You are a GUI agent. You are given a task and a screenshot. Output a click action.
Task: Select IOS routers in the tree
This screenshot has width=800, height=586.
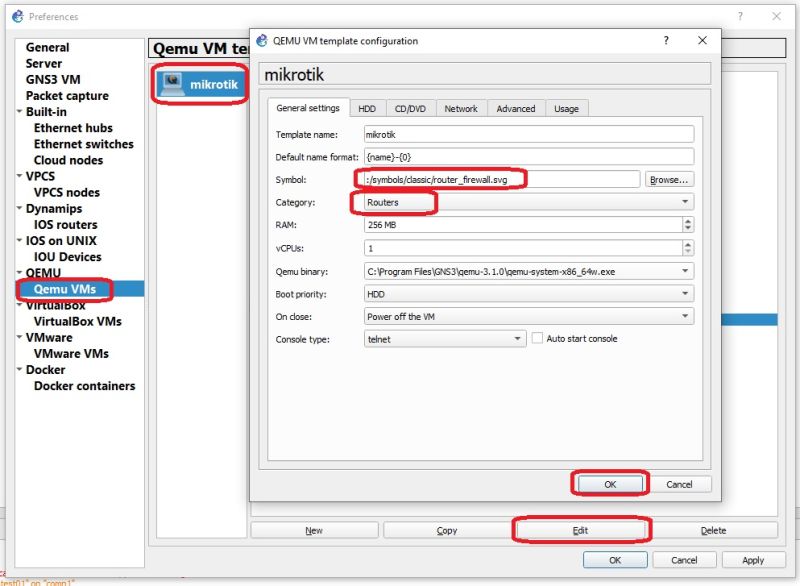coord(65,224)
